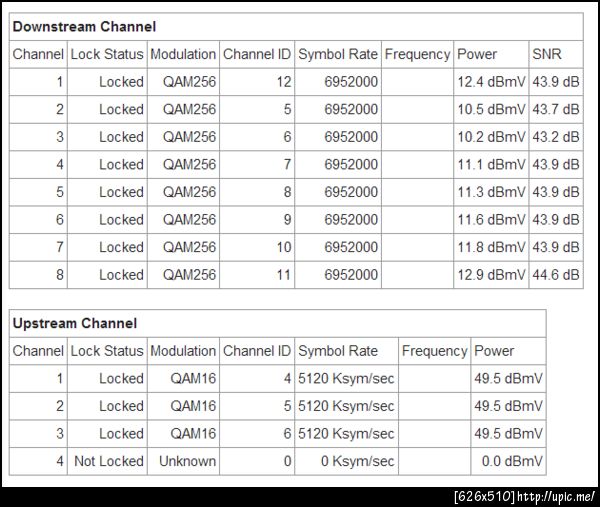Select the 11.6 dBmV power cell
Screen dimensions: 600x507
[x=491, y=219]
